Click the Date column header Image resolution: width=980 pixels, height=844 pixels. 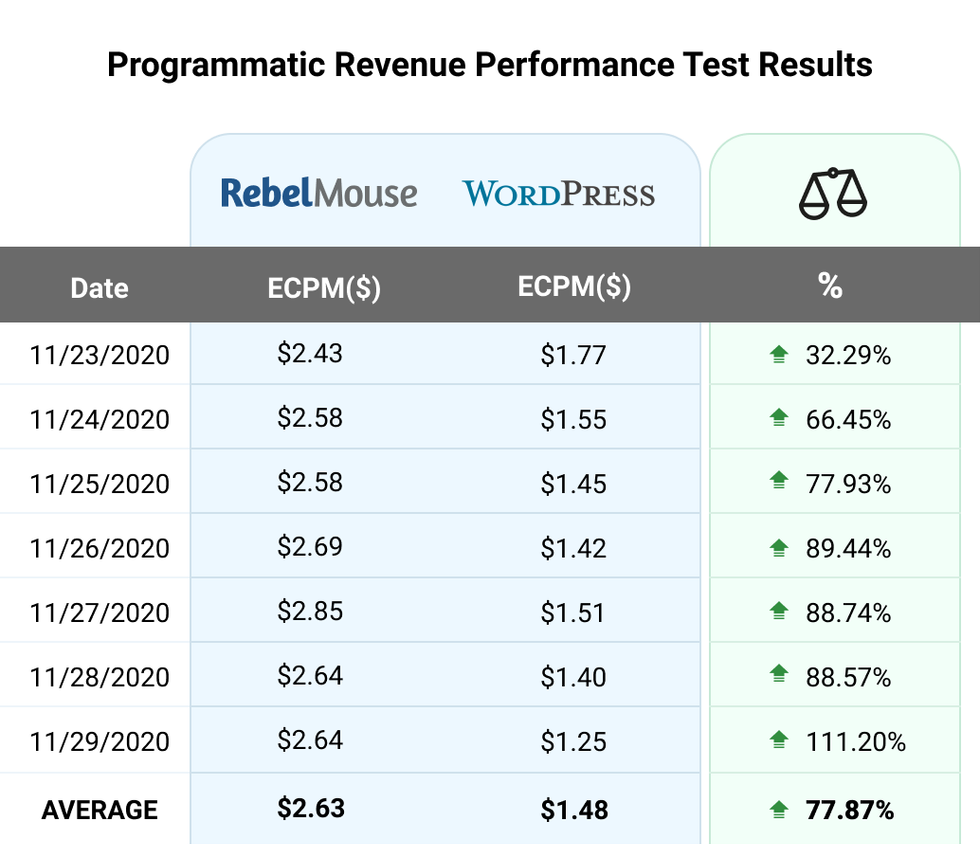coord(99,289)
